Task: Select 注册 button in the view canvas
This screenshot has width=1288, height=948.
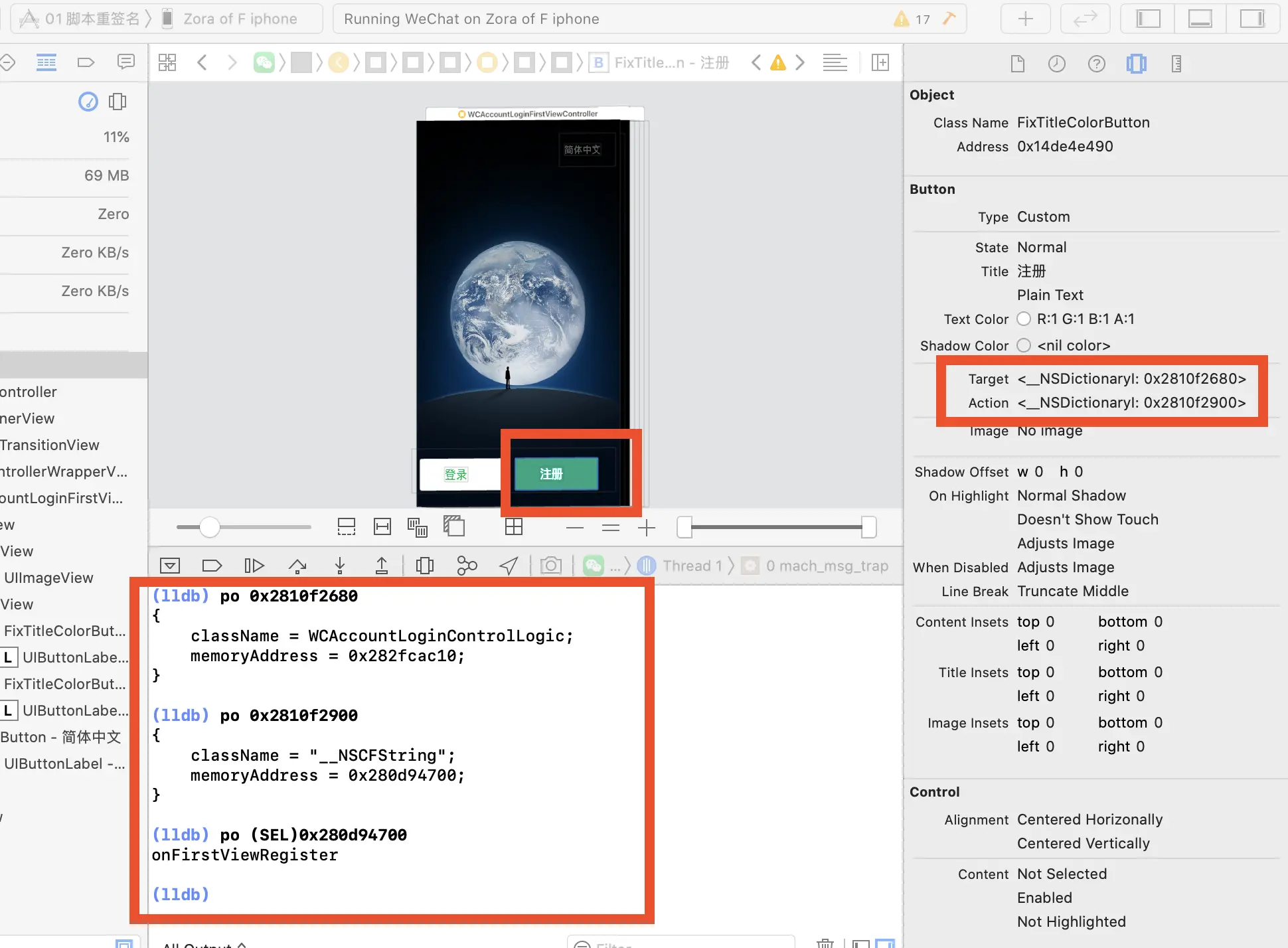Action: coord(556,474)
